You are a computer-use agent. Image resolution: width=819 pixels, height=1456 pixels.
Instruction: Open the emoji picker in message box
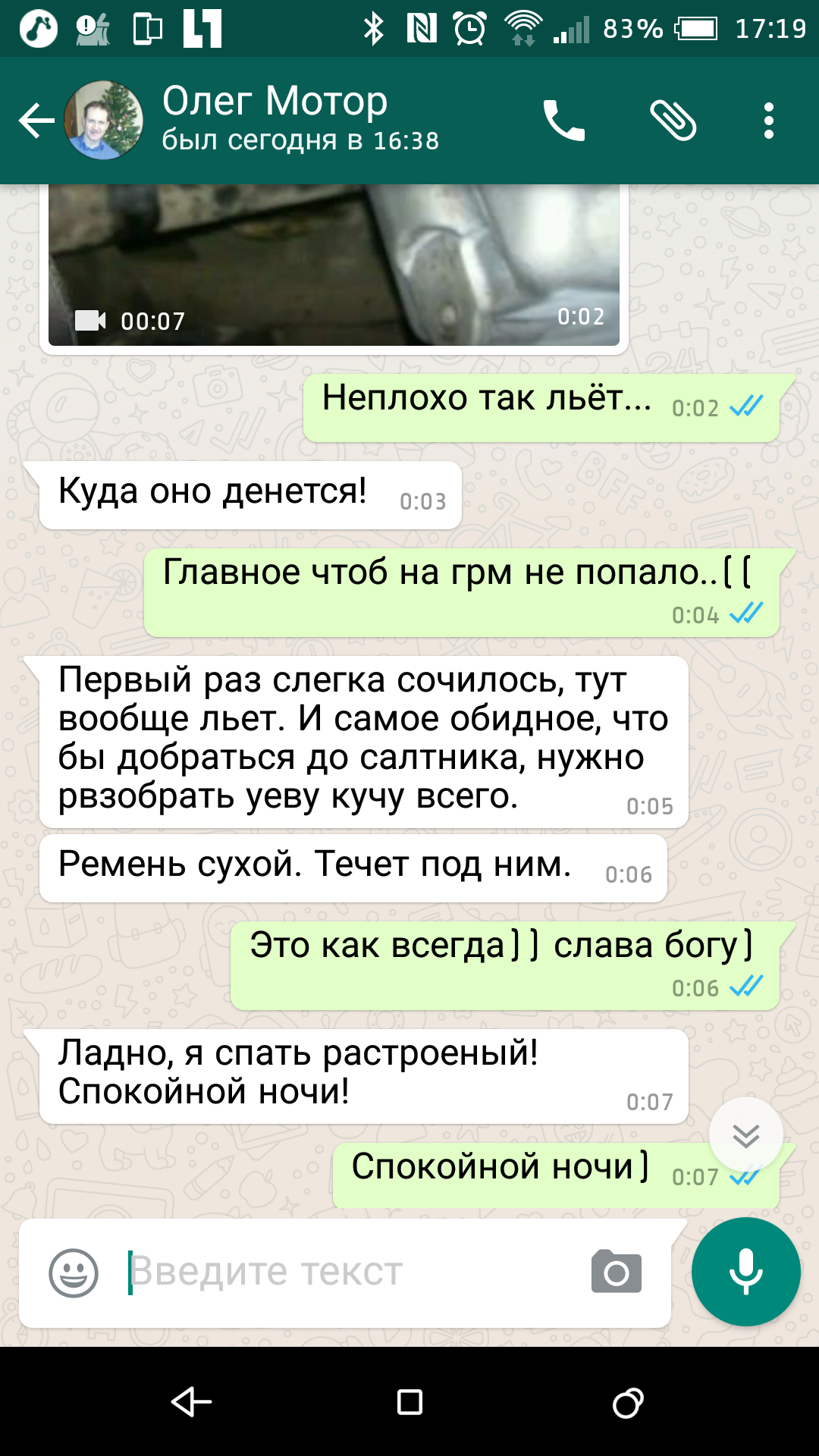click(74, 1272)
